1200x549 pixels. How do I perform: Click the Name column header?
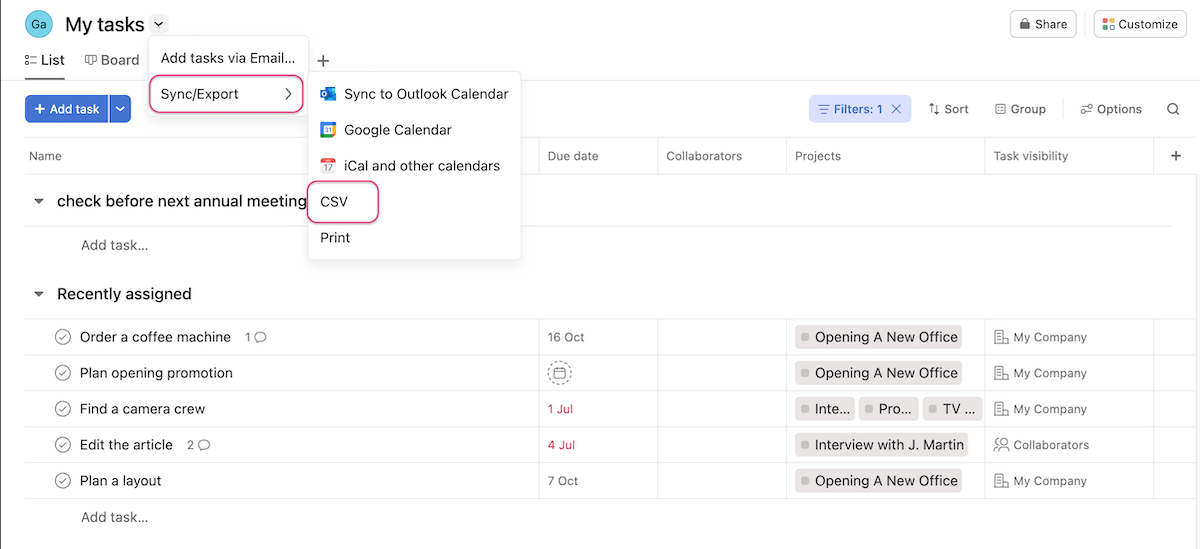point(45,156)
